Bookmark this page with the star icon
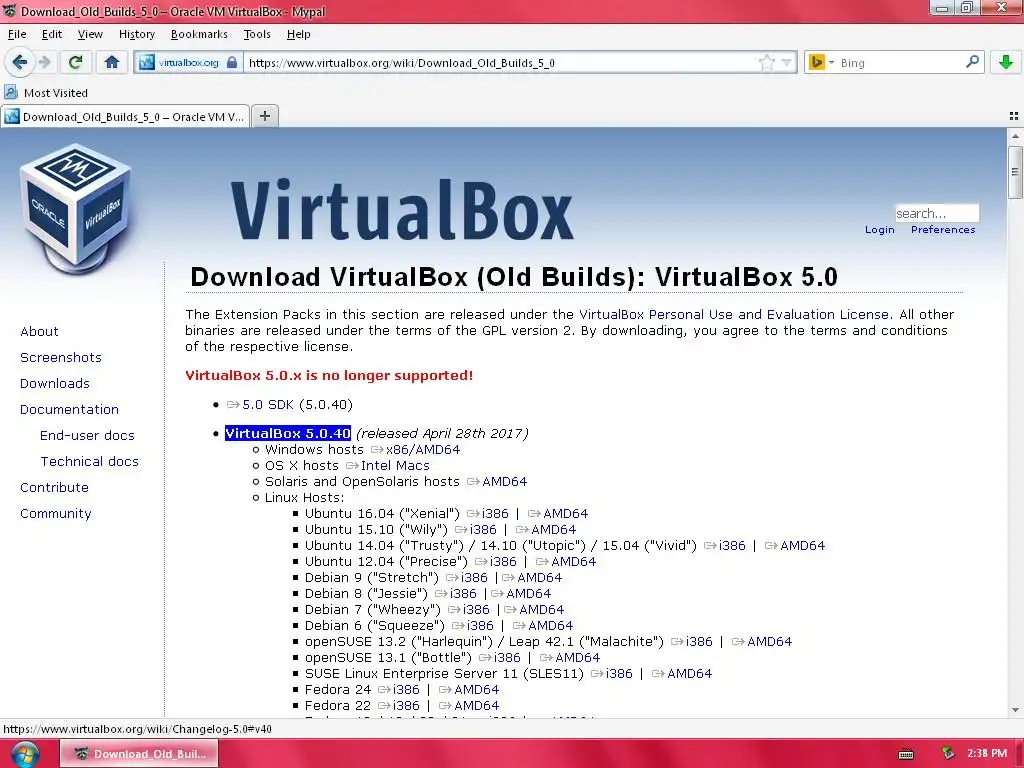 (767, 63)
